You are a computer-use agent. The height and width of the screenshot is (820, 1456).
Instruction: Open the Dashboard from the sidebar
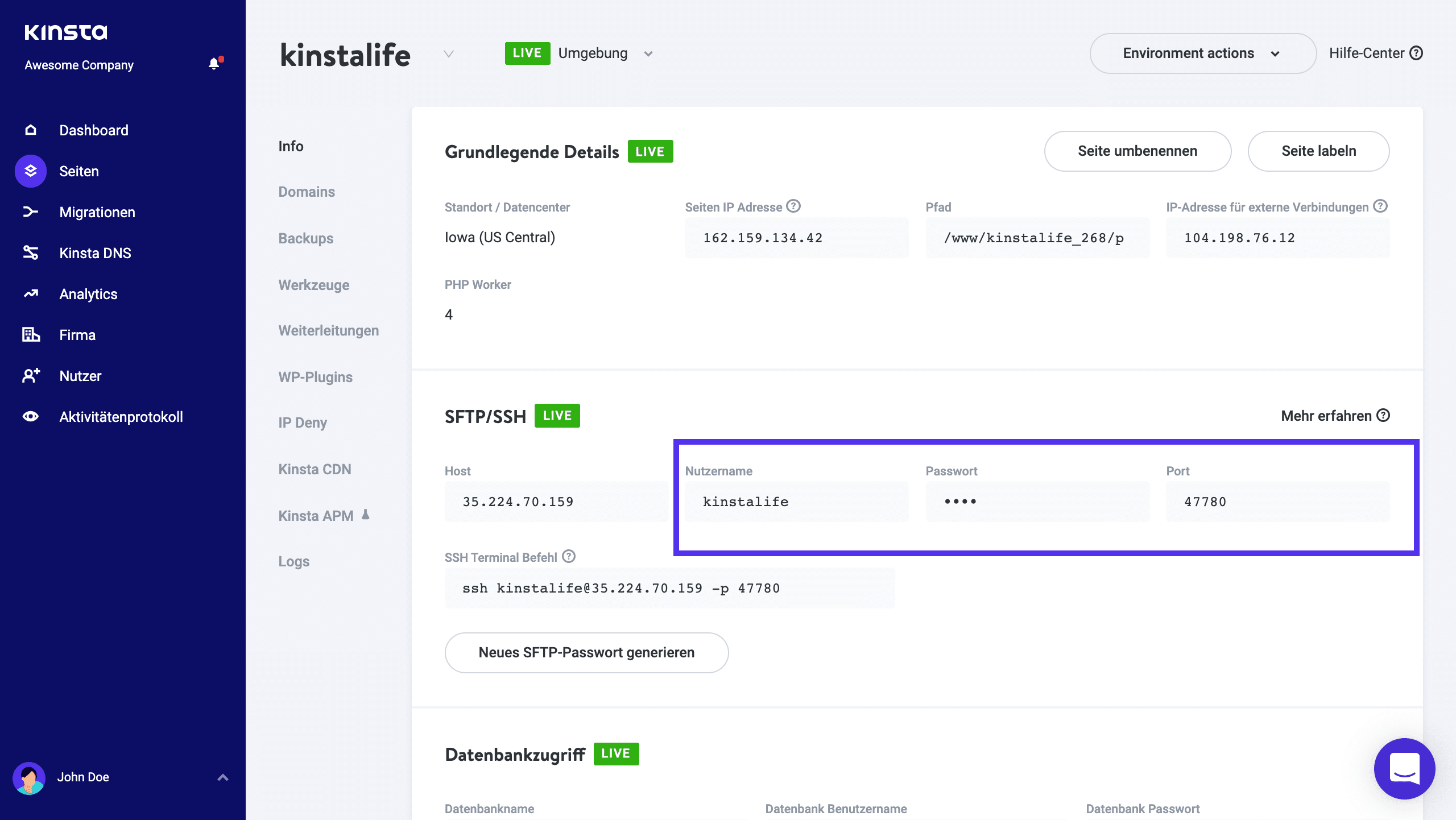click(93, 130)
